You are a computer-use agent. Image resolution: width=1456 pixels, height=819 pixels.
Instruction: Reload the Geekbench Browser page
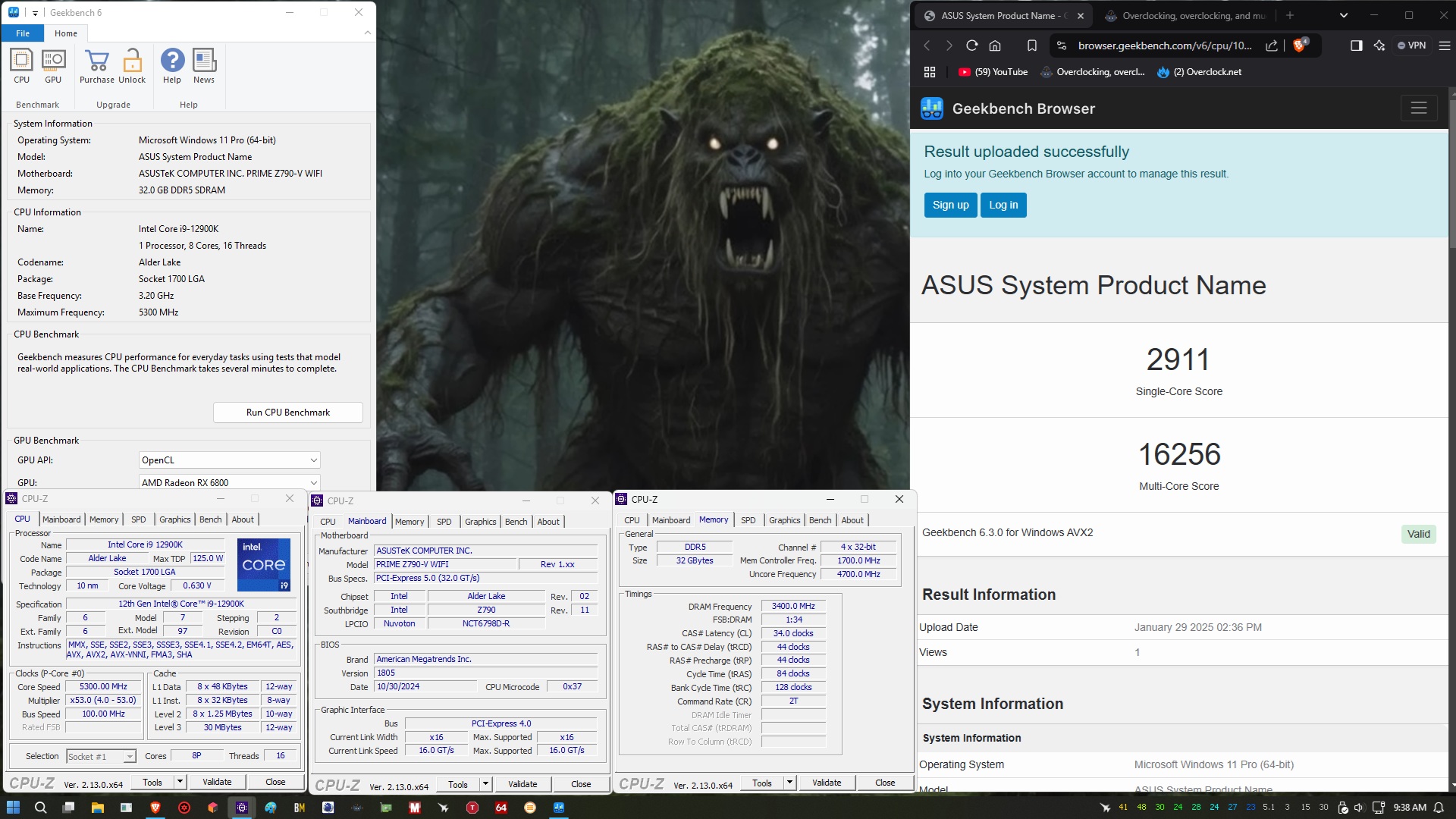coord(971,45)
